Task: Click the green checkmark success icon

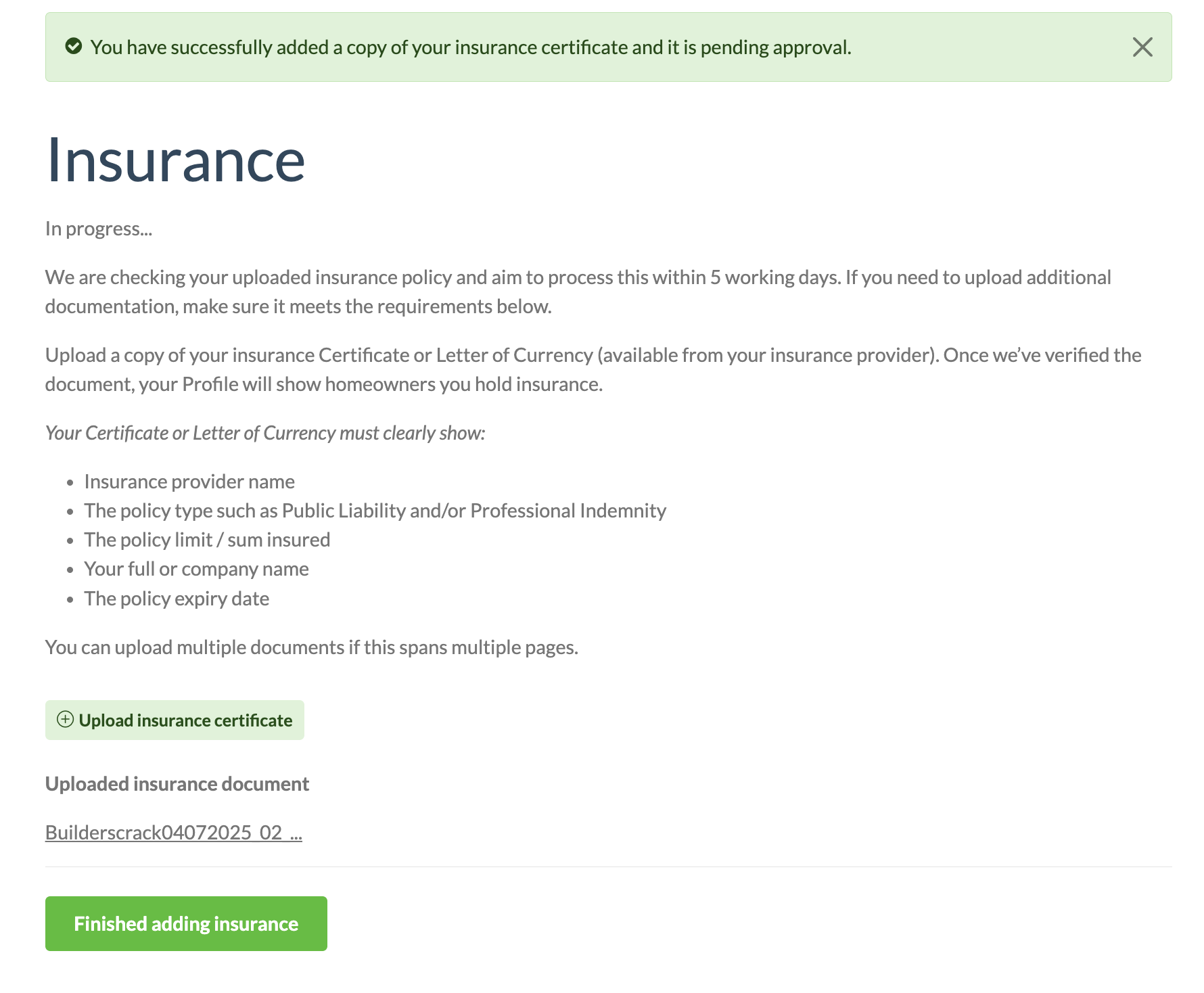Action: pos(74,47)
